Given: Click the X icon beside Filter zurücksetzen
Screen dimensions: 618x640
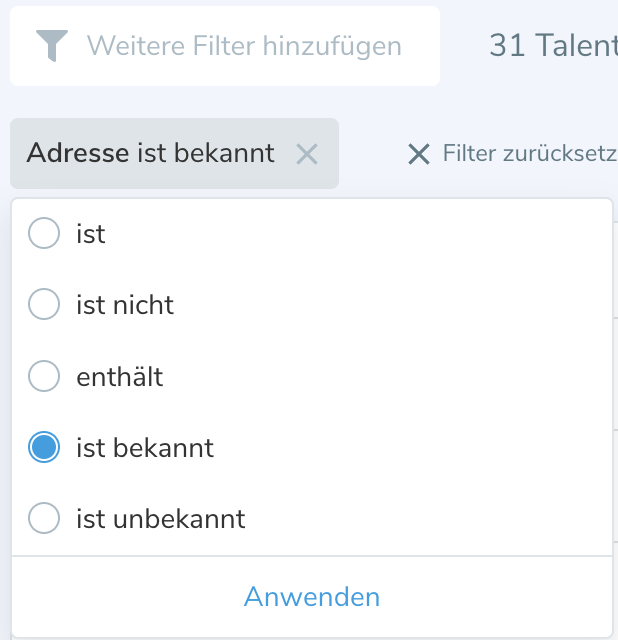Looking at the screenshot, I should tap(419, 154).
